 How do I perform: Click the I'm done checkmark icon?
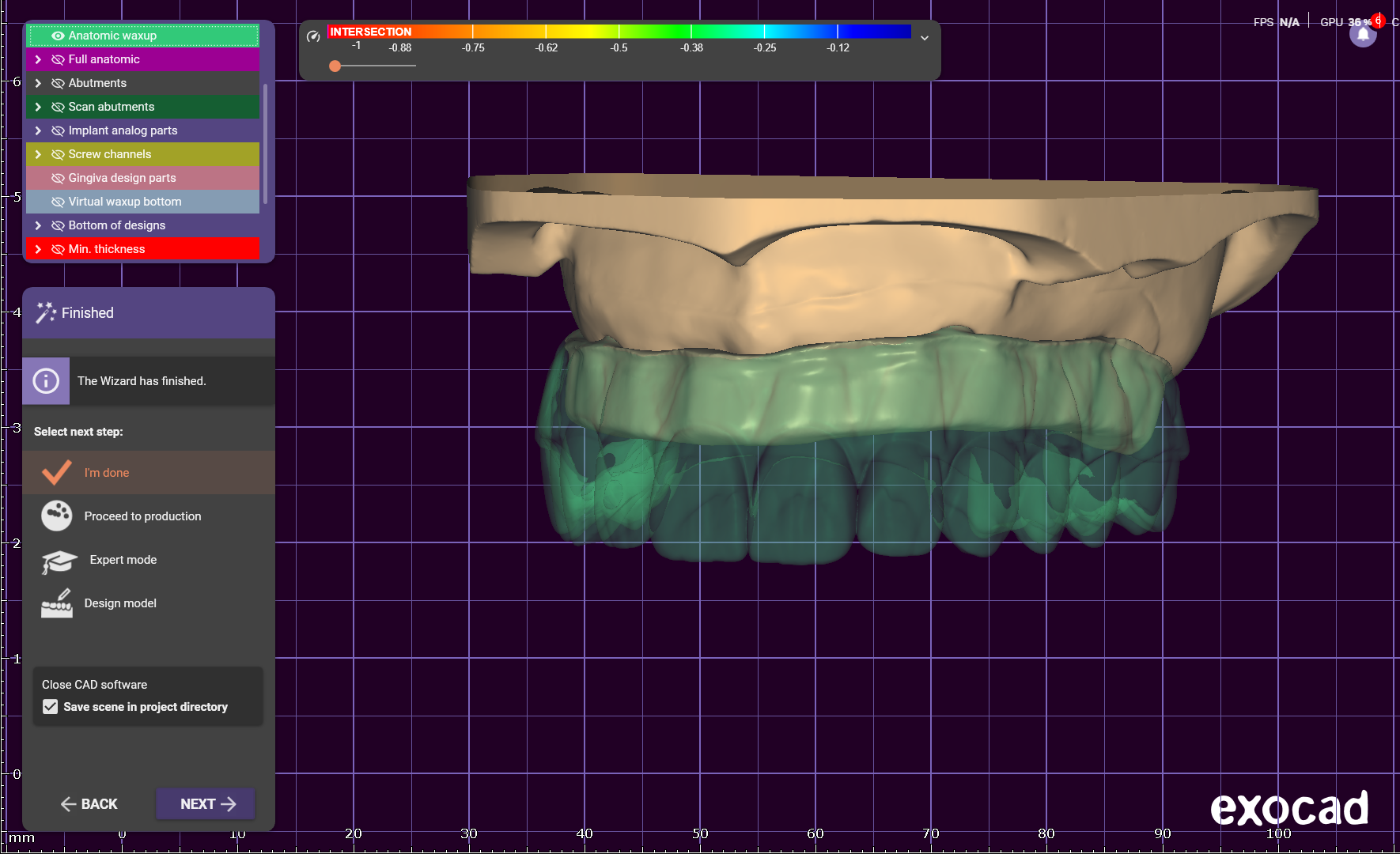[x=57, y=473]
